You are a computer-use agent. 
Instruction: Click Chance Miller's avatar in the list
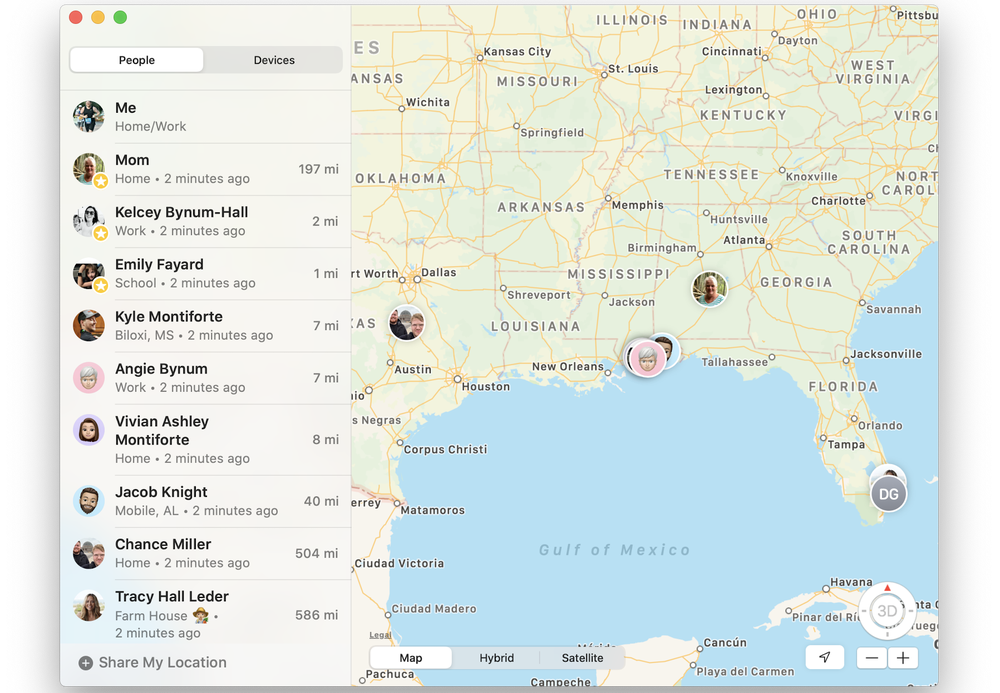coord(89,553)
